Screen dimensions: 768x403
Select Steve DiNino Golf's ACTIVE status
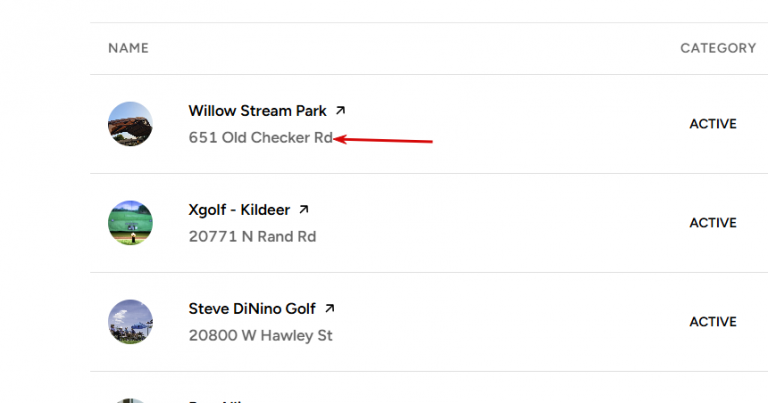713,322
